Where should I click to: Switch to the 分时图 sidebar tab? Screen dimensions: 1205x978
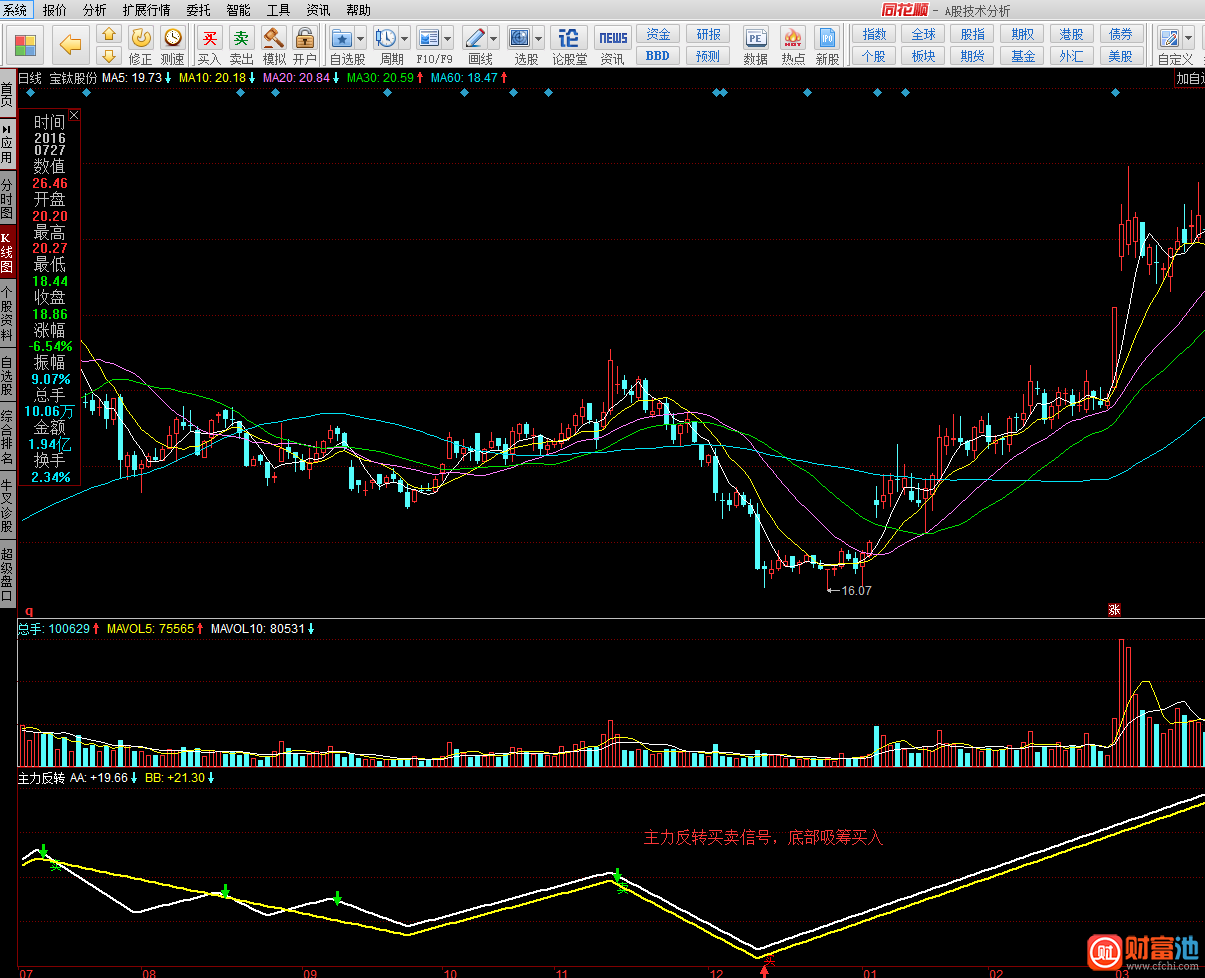click(x=7, y=199)
